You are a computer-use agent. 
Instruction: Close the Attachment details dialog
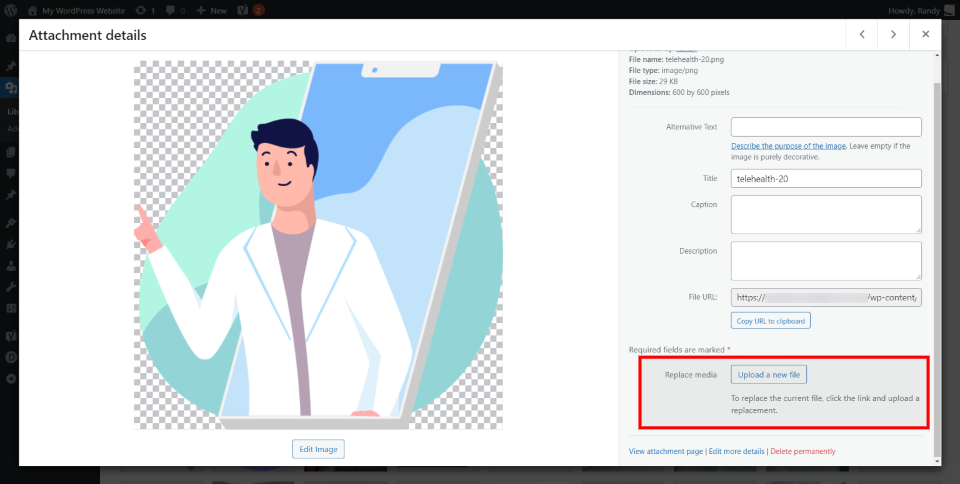pyautogui.click(x=926, y=35)
